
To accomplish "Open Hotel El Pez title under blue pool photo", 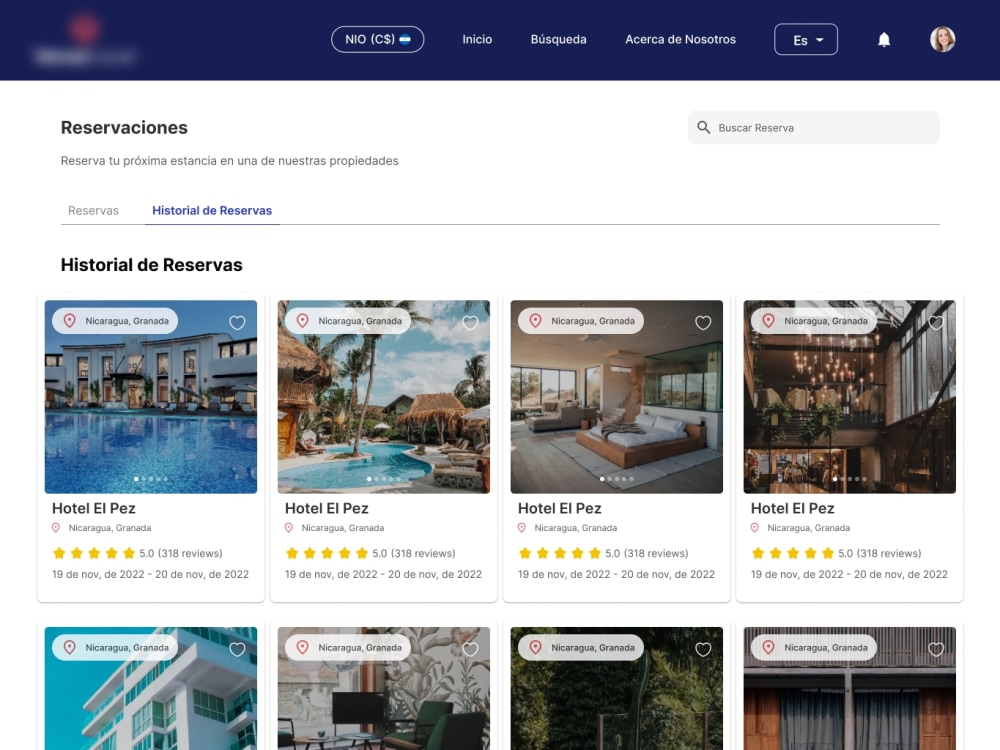I will point(94,508).
